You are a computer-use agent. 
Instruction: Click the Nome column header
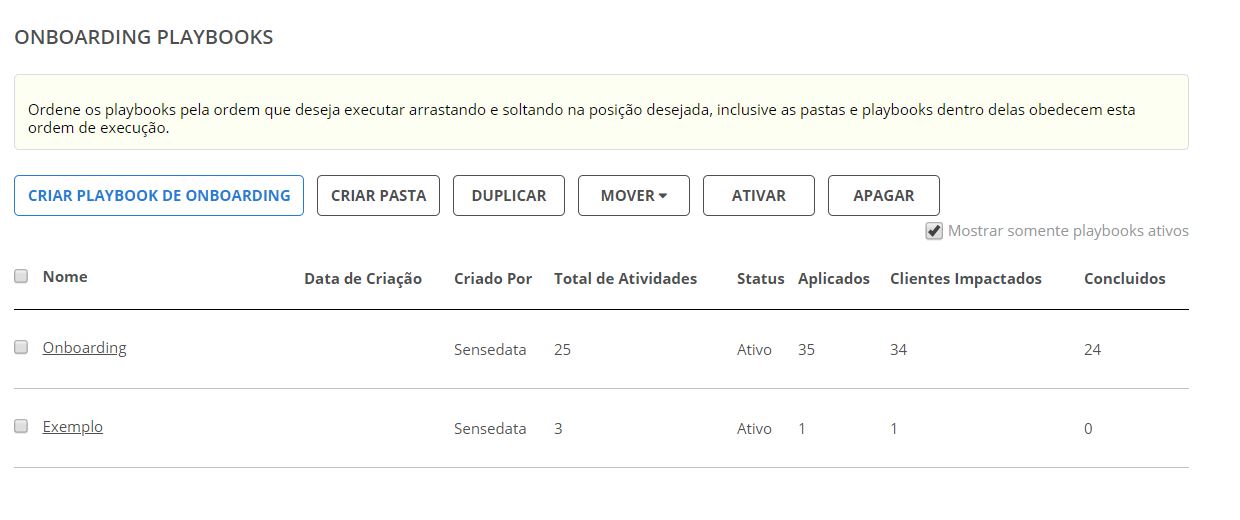point(65,277)
